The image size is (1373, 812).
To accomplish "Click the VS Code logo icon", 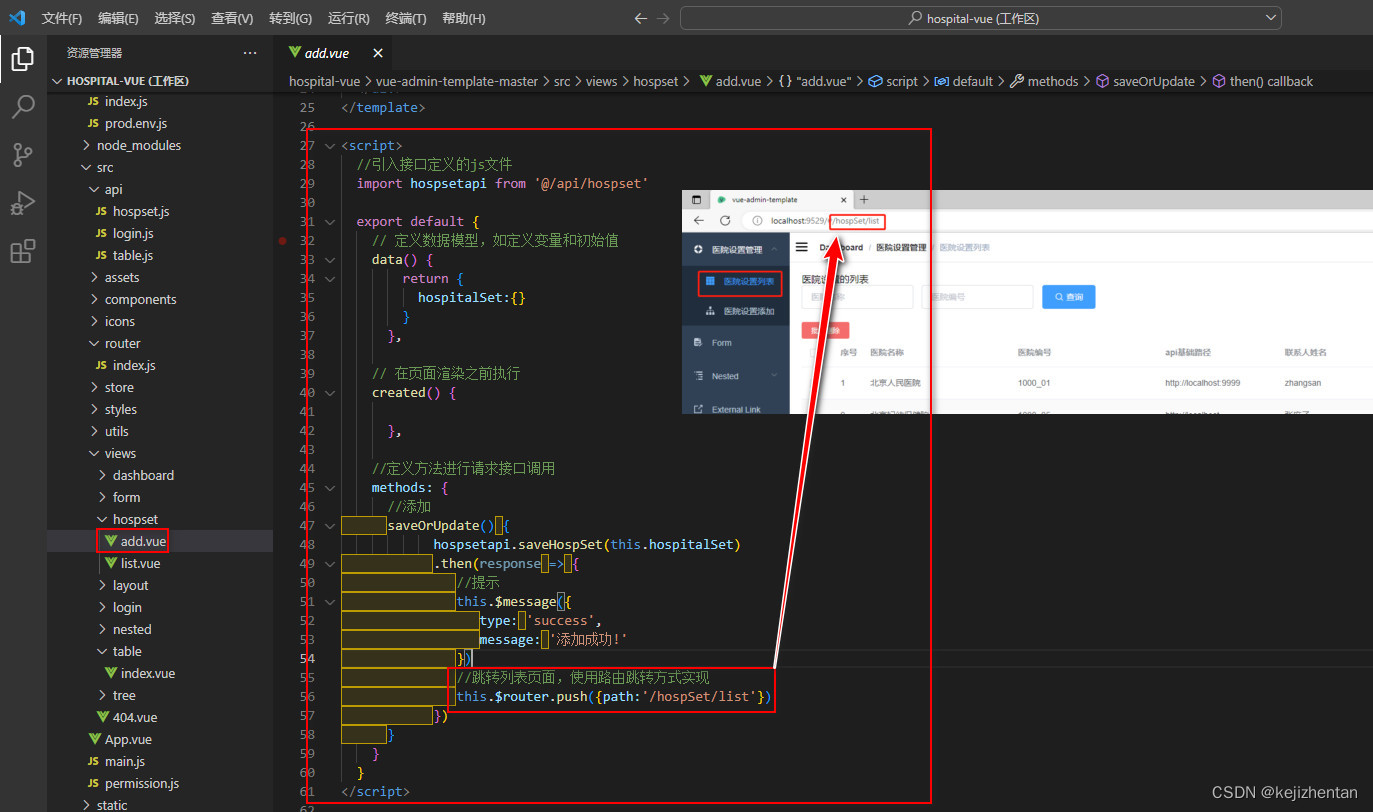I will (x=17, y=18).
